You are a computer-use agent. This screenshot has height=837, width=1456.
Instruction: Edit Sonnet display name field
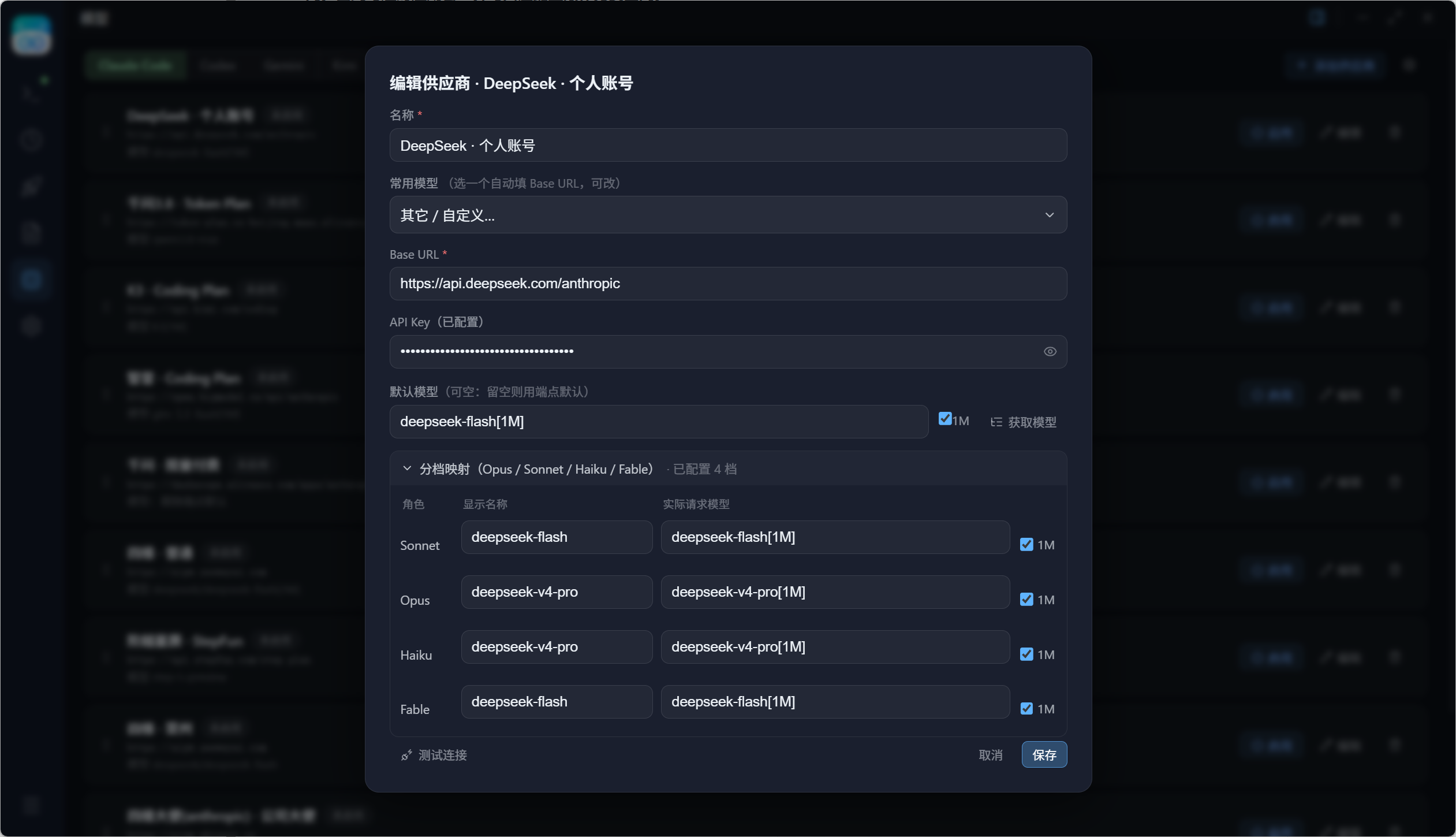pos(557,537)
